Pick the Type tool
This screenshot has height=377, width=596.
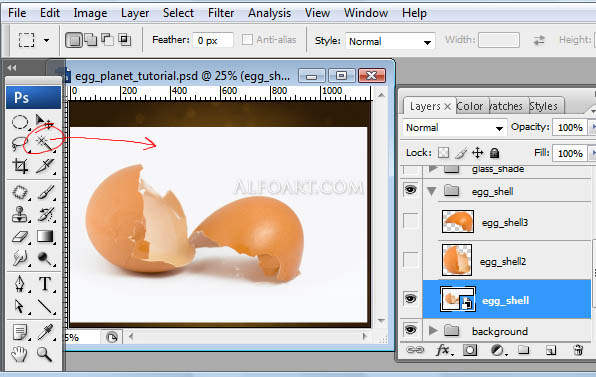point(45,284)
